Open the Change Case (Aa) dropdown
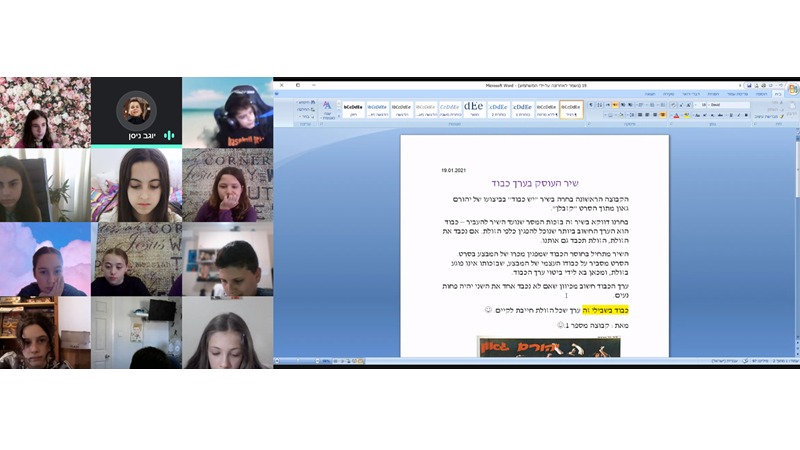The width and height of the screenshot is (800, 450). (697, 115)
